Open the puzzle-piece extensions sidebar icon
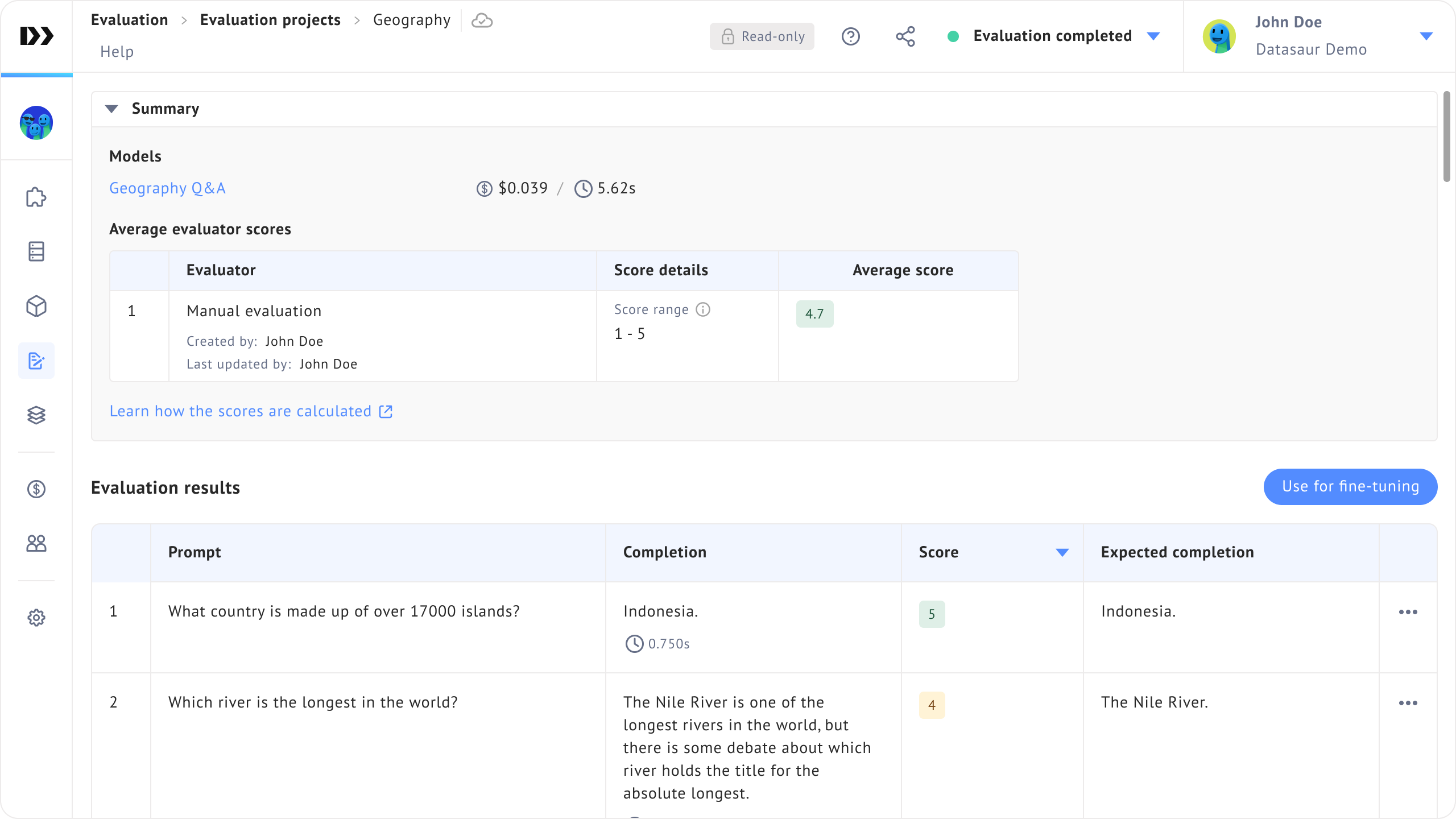The image size is (1456, 819). point(36,197)
